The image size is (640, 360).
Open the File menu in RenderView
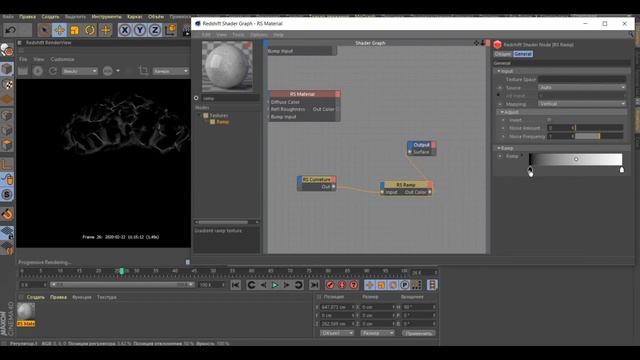click(23, 59)
